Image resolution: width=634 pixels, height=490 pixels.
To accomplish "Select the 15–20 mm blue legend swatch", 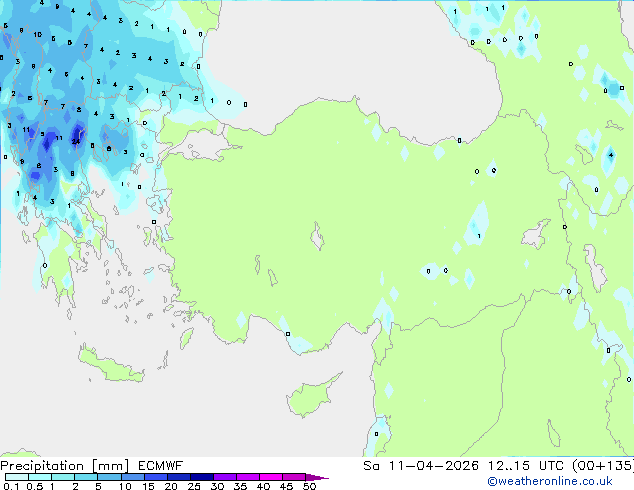I will 156,477.
